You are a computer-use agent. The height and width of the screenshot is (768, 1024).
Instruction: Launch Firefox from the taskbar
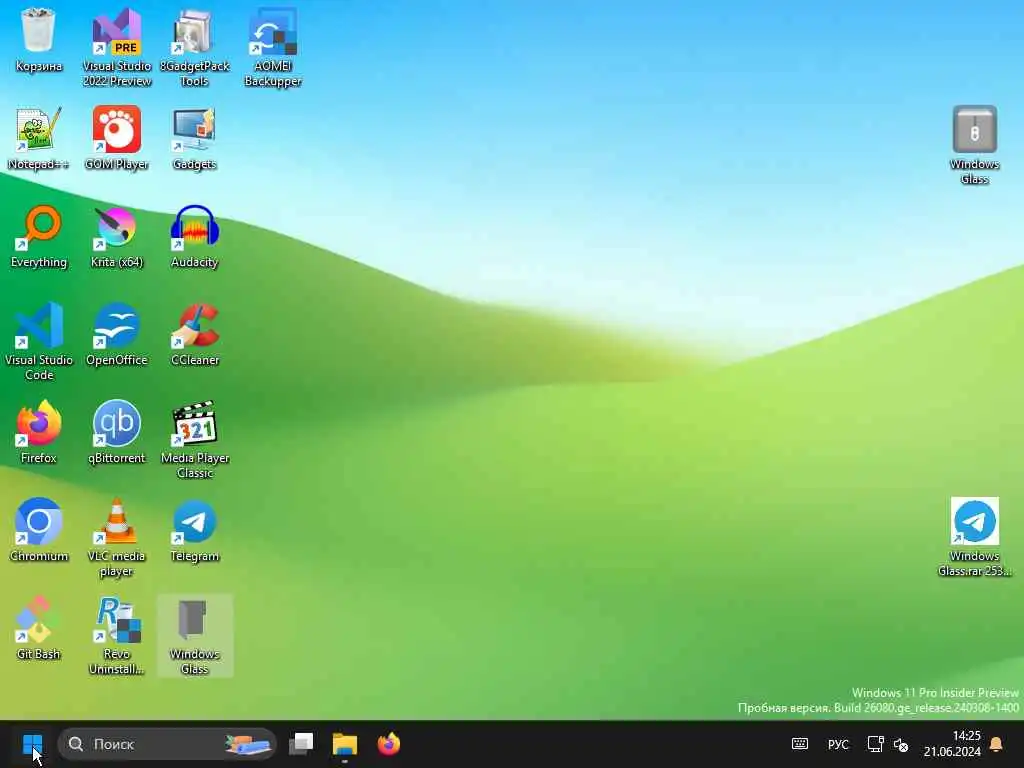(x=389, y=744)
